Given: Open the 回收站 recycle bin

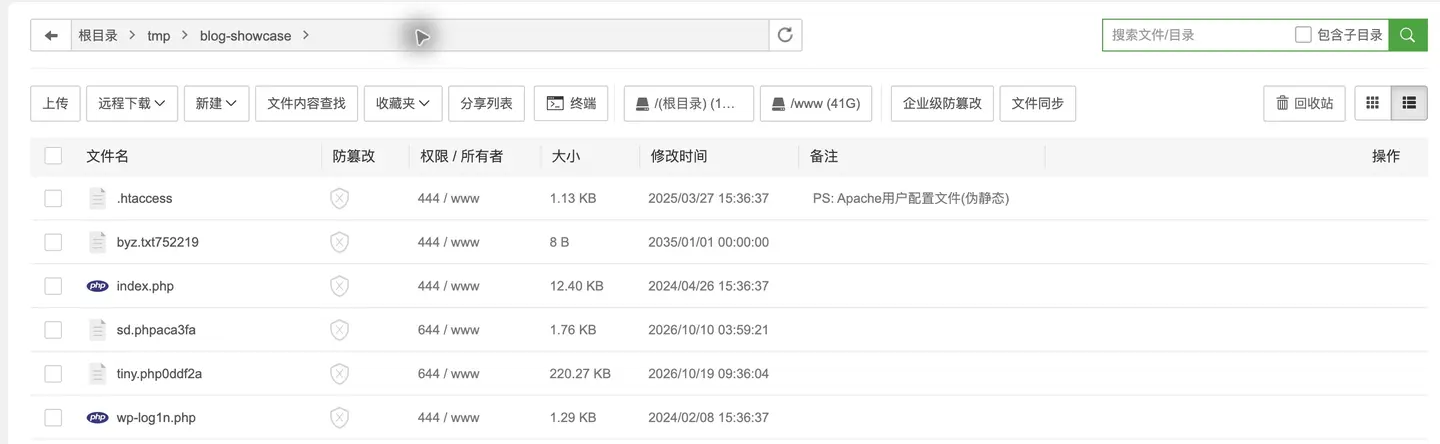Looking at the screenshot, I should pos(1304,103).
